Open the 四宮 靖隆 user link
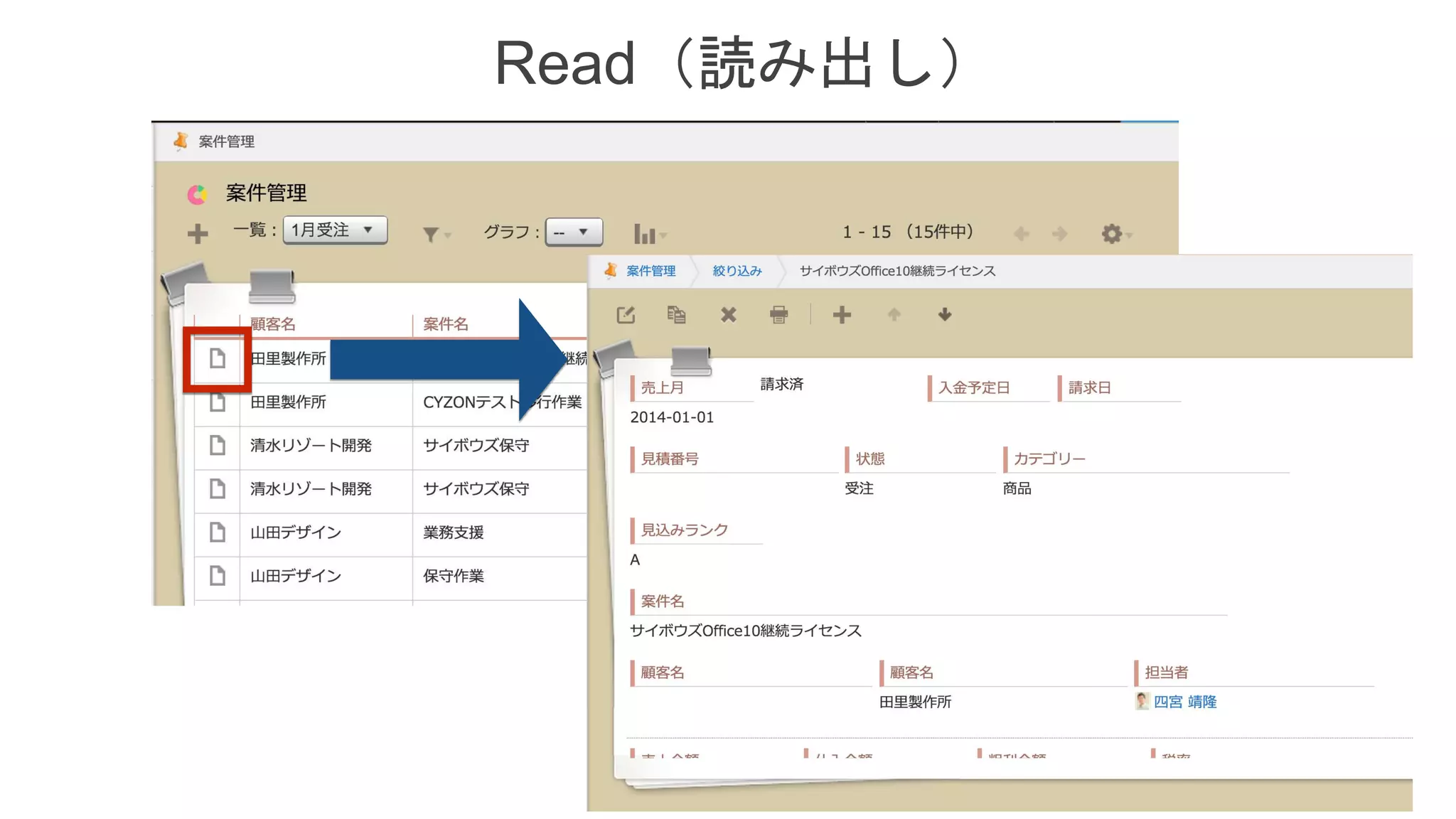This screenshot has width=1456, height=819. tap(1185, 702)
